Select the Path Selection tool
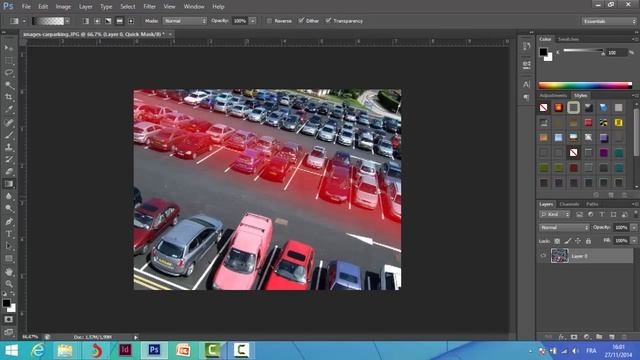Image resolution: width=640 pixels, height=360 pixels. coord(9,246)
